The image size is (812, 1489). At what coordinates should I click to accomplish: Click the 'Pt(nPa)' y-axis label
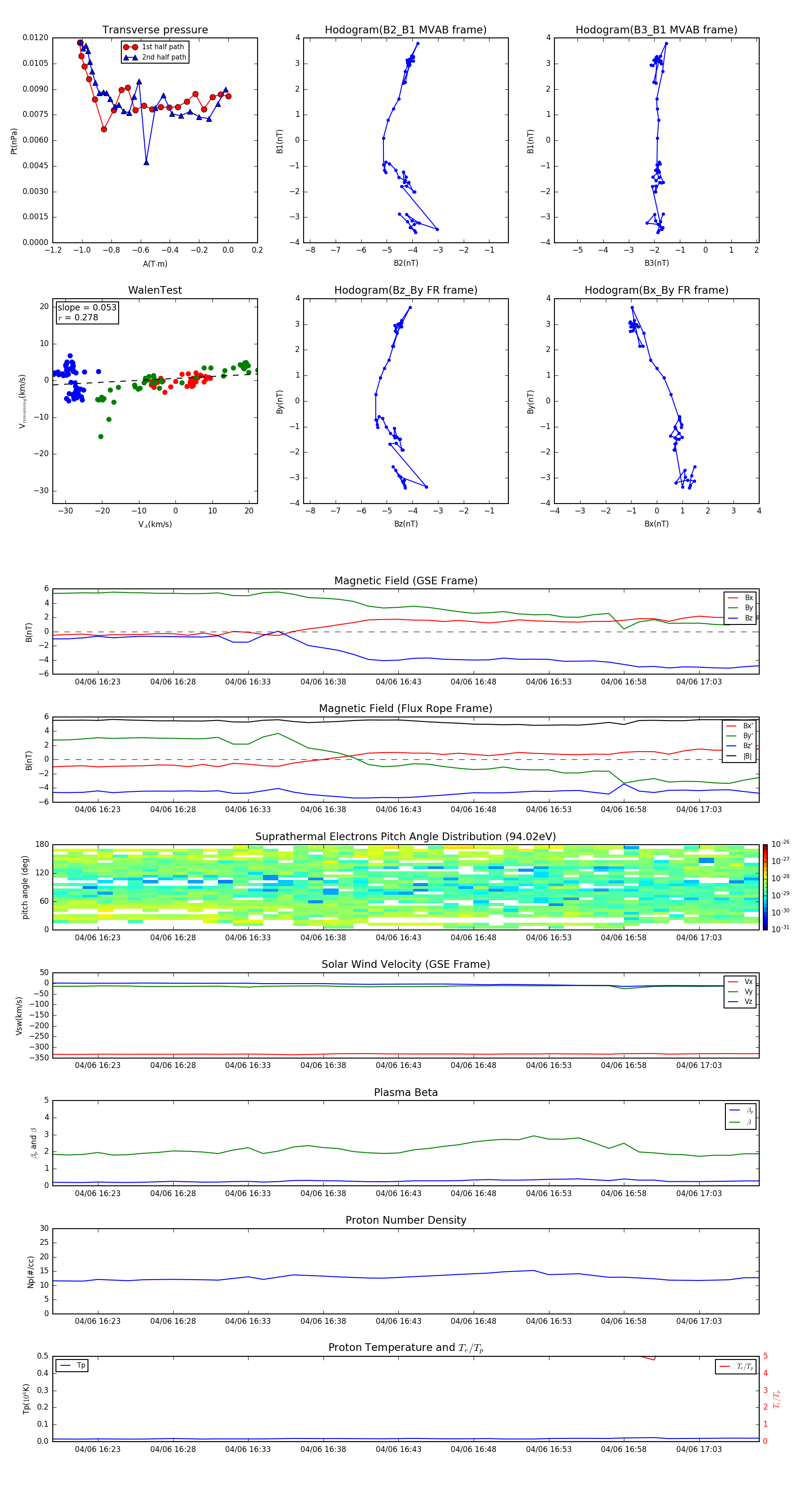pyautogui.click(x=14, y=140)
